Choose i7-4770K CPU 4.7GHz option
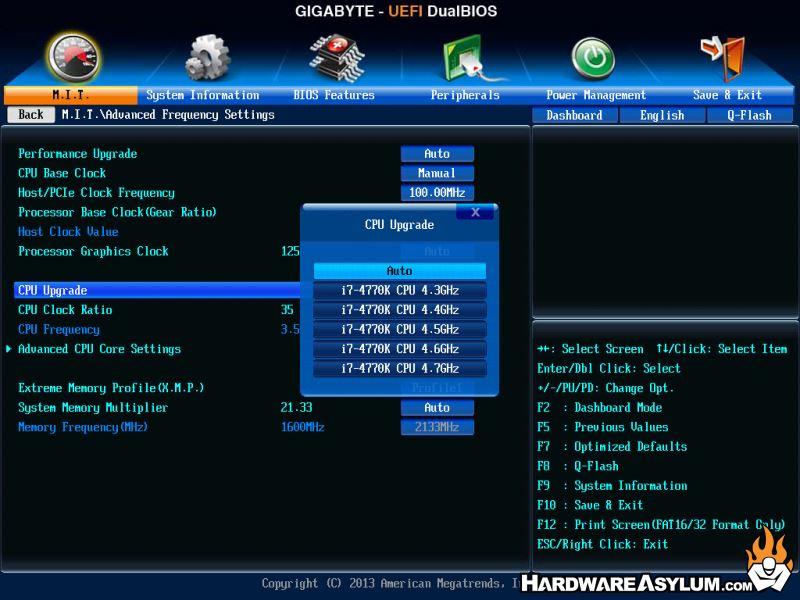Viewport: 800px width, 600px height. pyautogui.click(x=399, y=368)
